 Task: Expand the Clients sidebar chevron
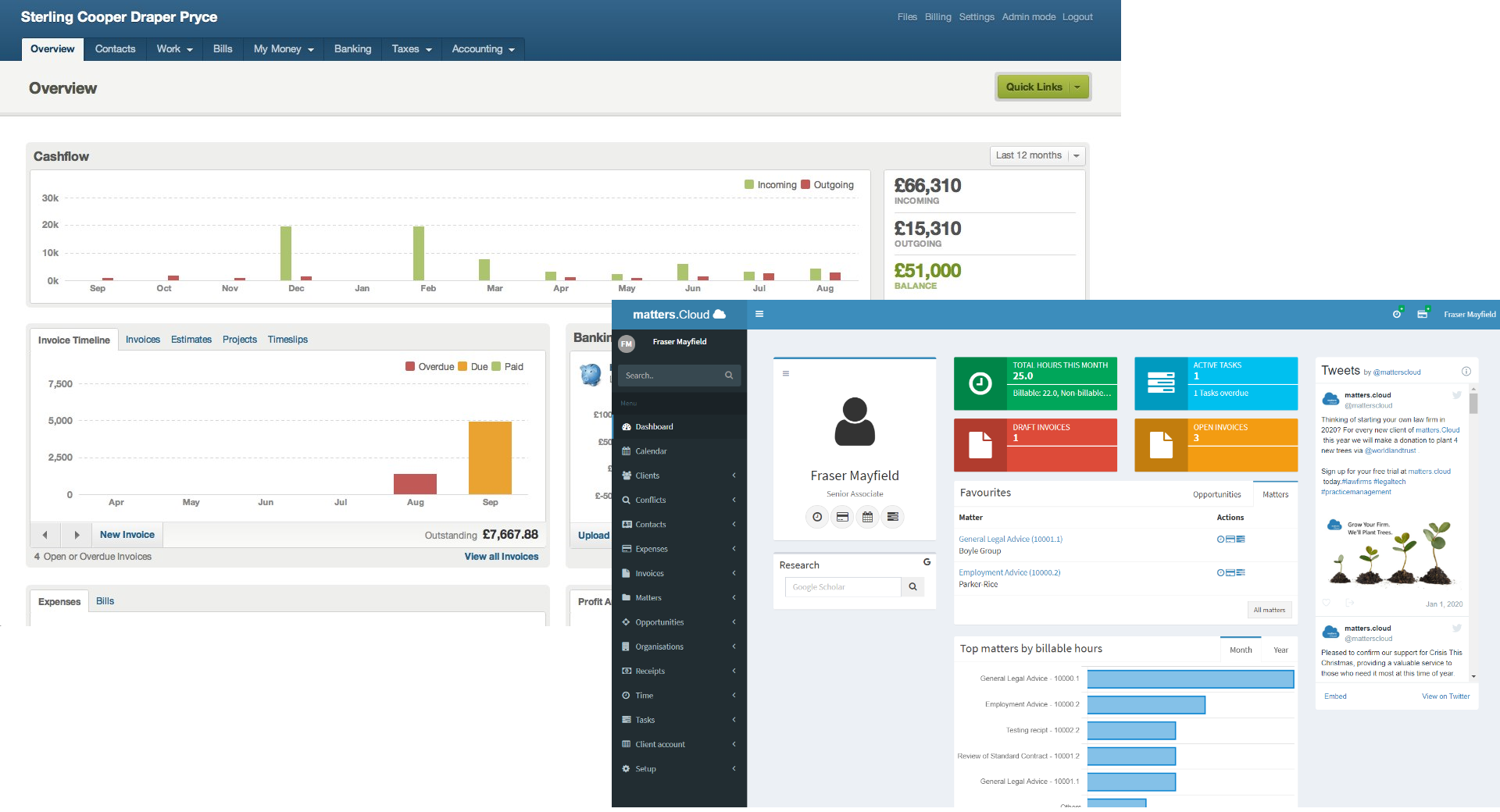tap(733, 475)
